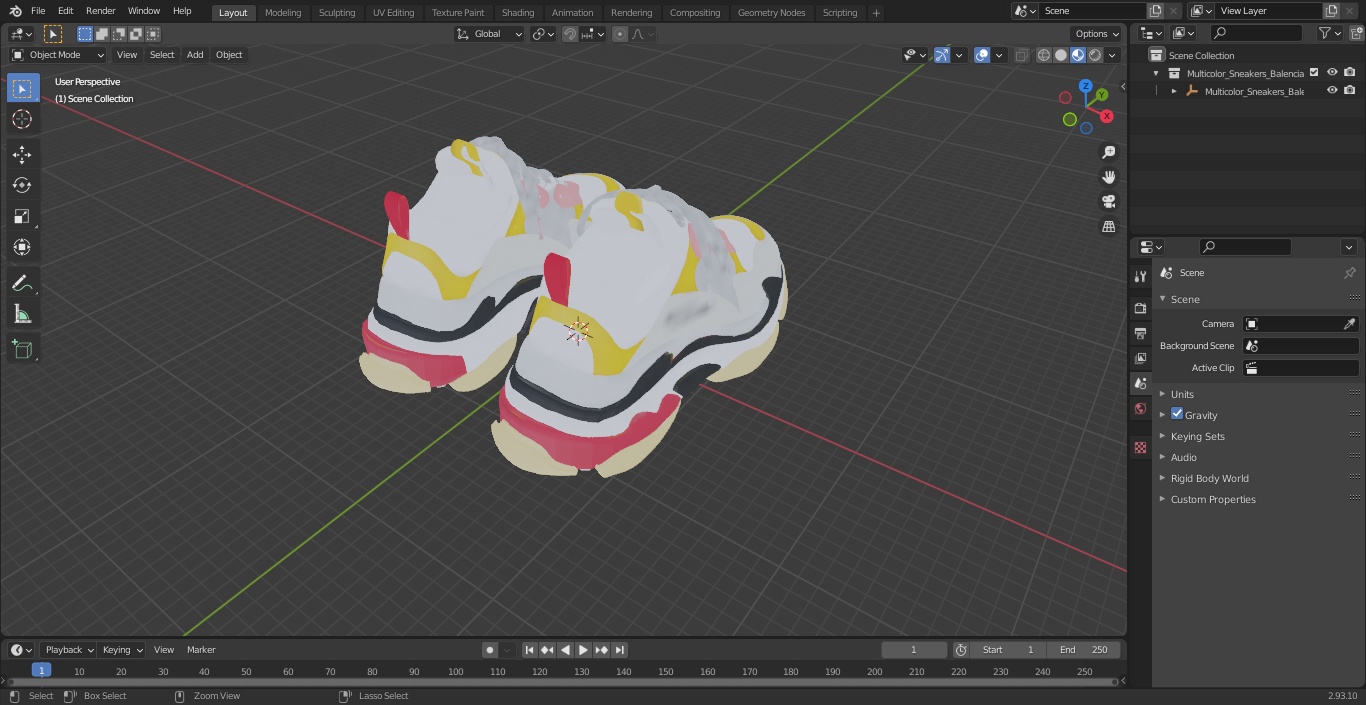
Task: Collapse the Multicolor_Sneakers_Balencia collection
Action: 1156,73
